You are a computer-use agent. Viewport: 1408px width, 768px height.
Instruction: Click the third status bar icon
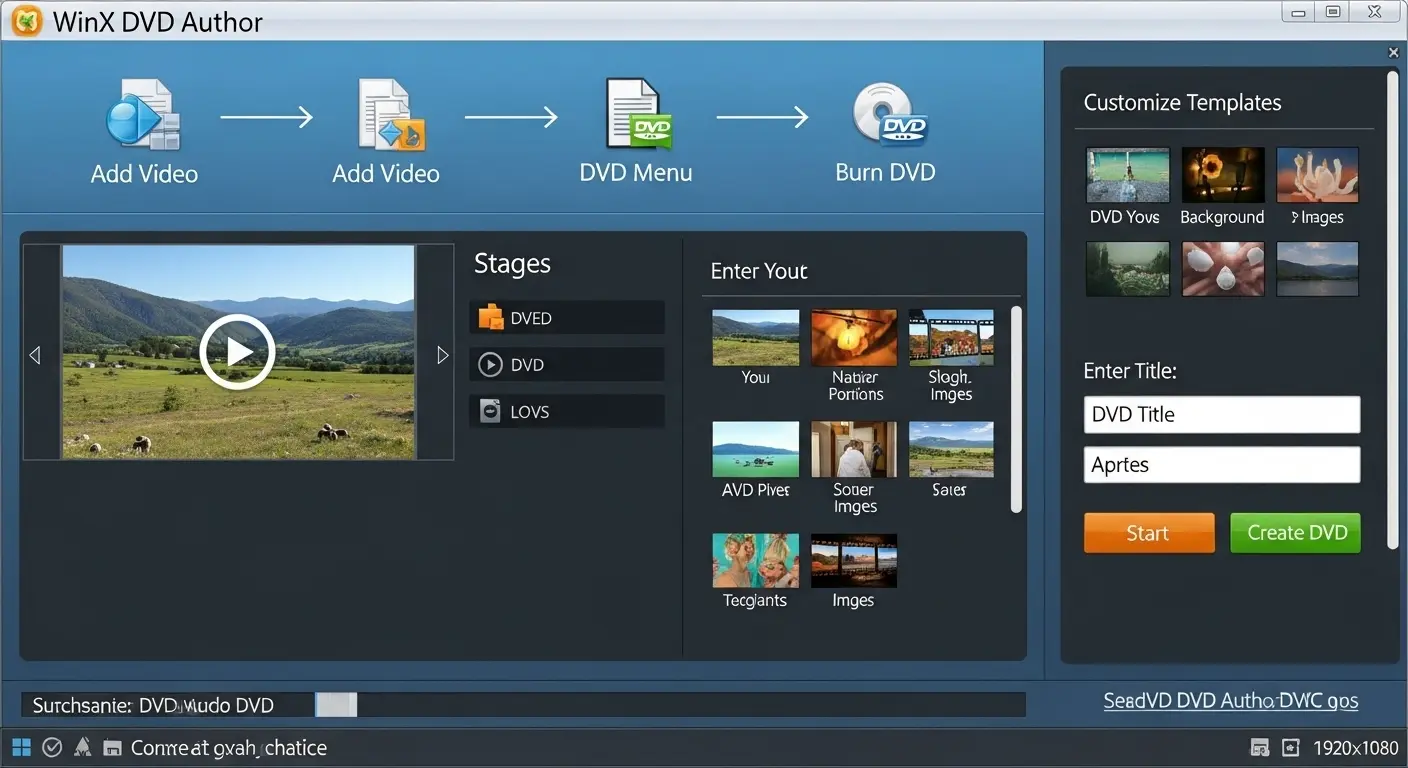[x=83, y=747]
